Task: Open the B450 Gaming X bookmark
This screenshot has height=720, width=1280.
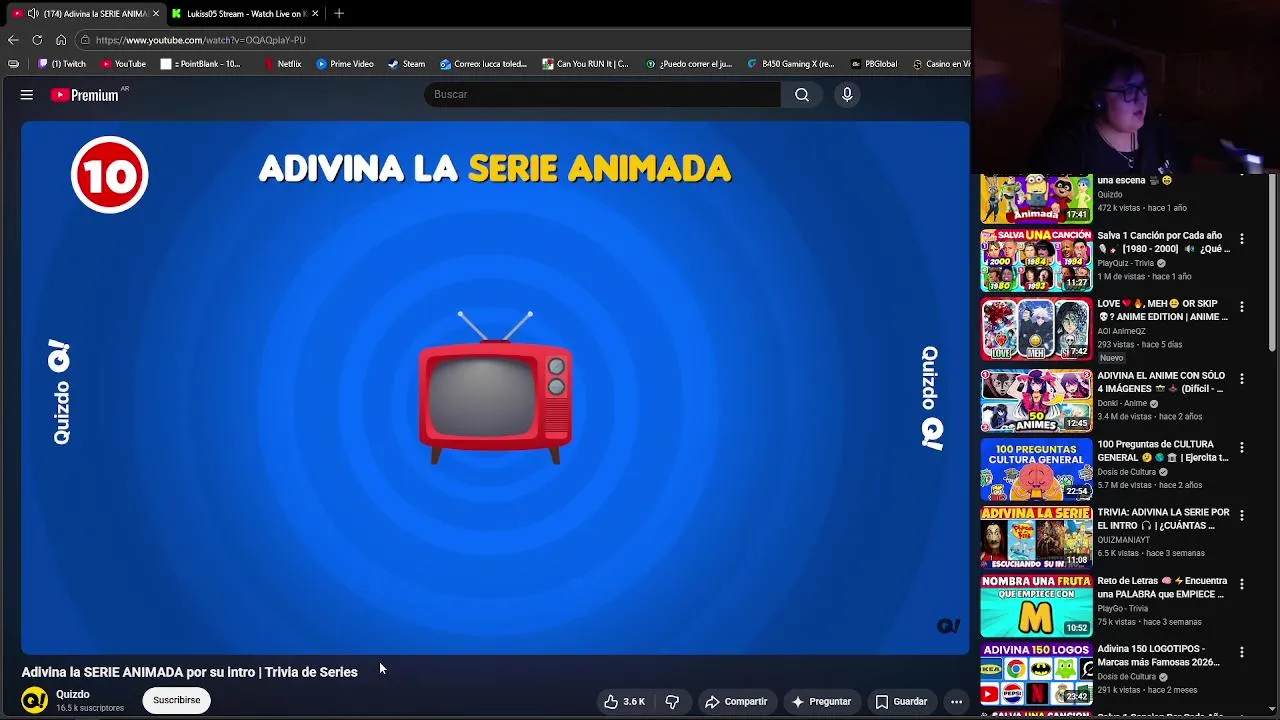Action: pos(791,64)
